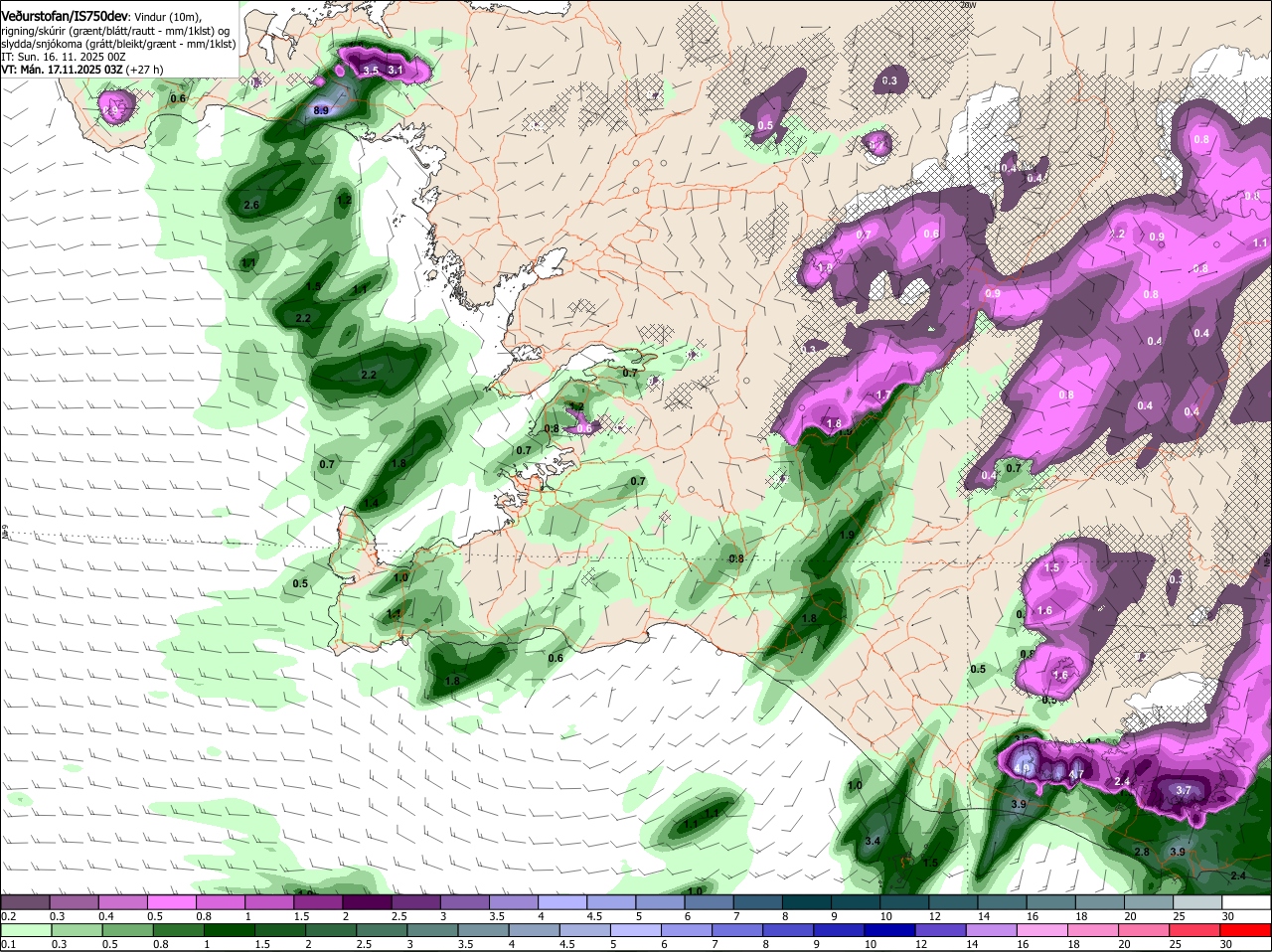
Task: Pick the darkest purple 2–2.5 snow swatch
Action: coord(367,902)
